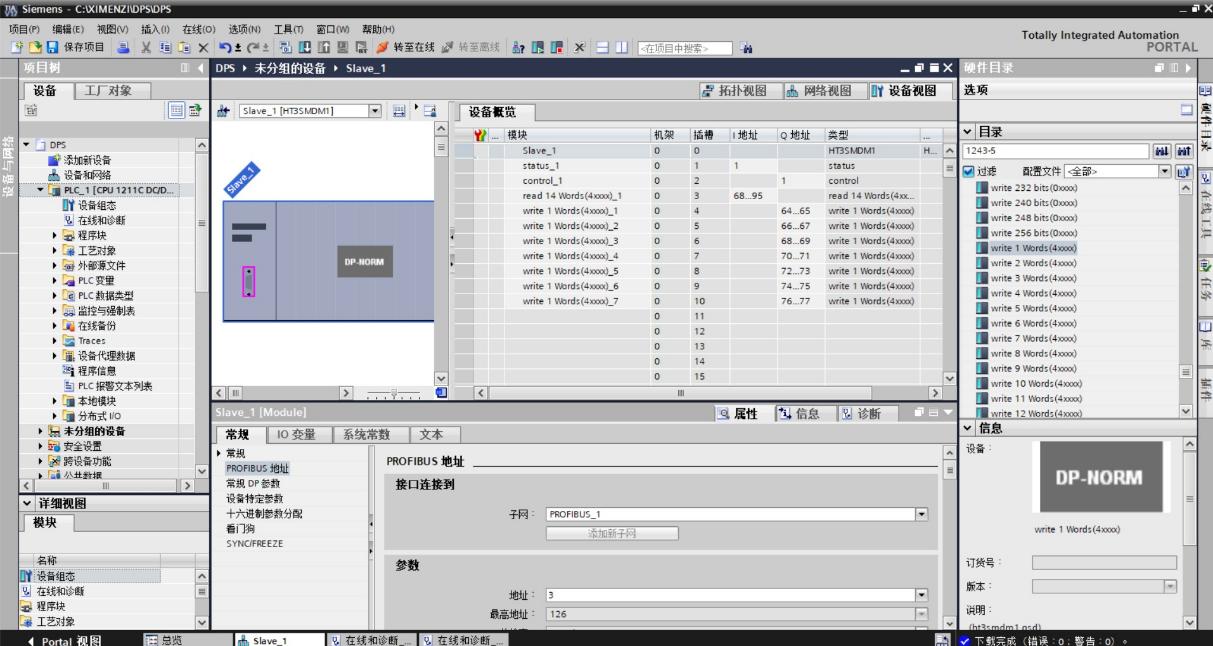The width and height of the screenshot is (1213, 646).
Task: Click 转至在线 go online button
Action: 404,47
